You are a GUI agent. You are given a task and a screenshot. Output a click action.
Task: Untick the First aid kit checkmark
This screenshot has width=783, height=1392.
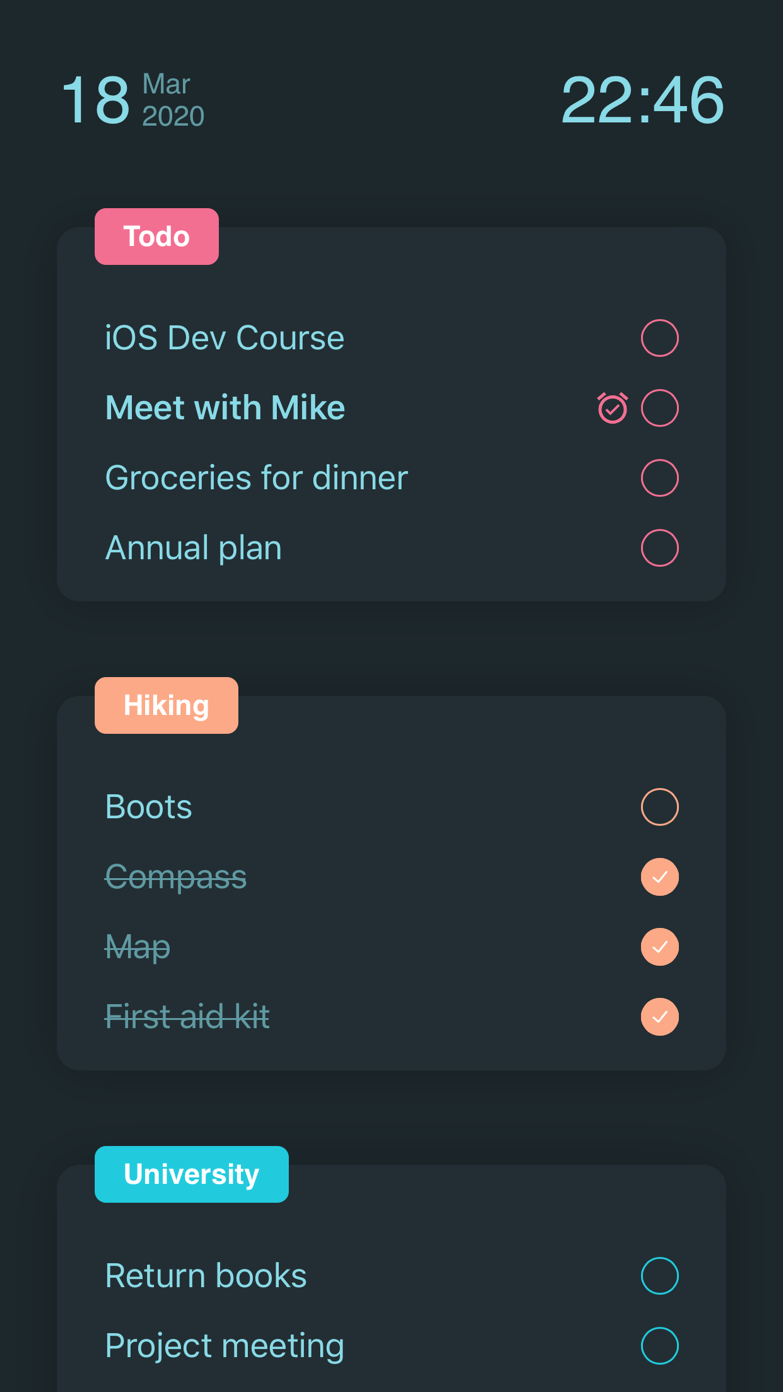pos(660,1017)
